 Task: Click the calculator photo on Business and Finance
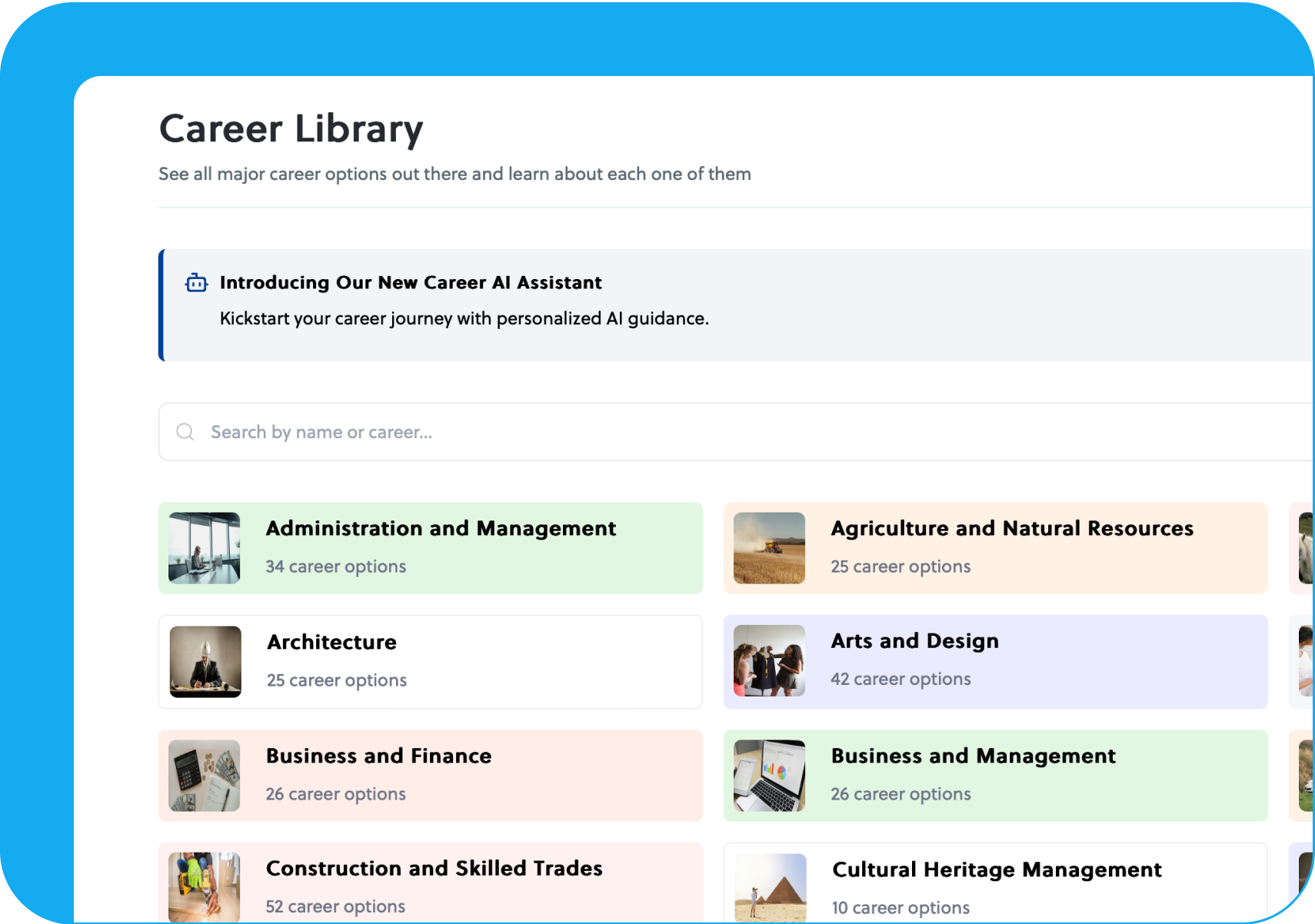click(x=203, y=776)
